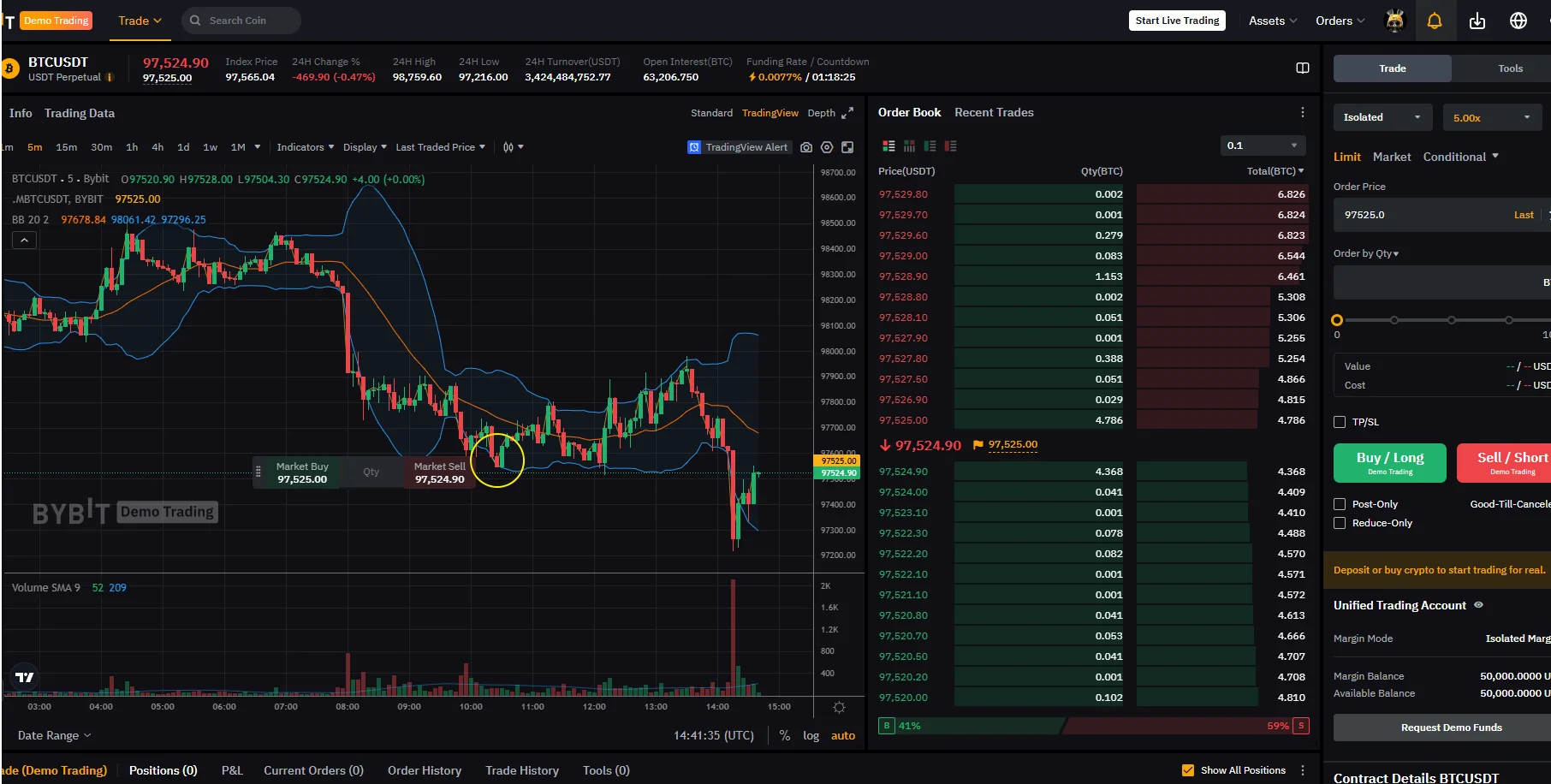Open the language globe menu
1551x784 pixels.
click(x=1518, y=21)
